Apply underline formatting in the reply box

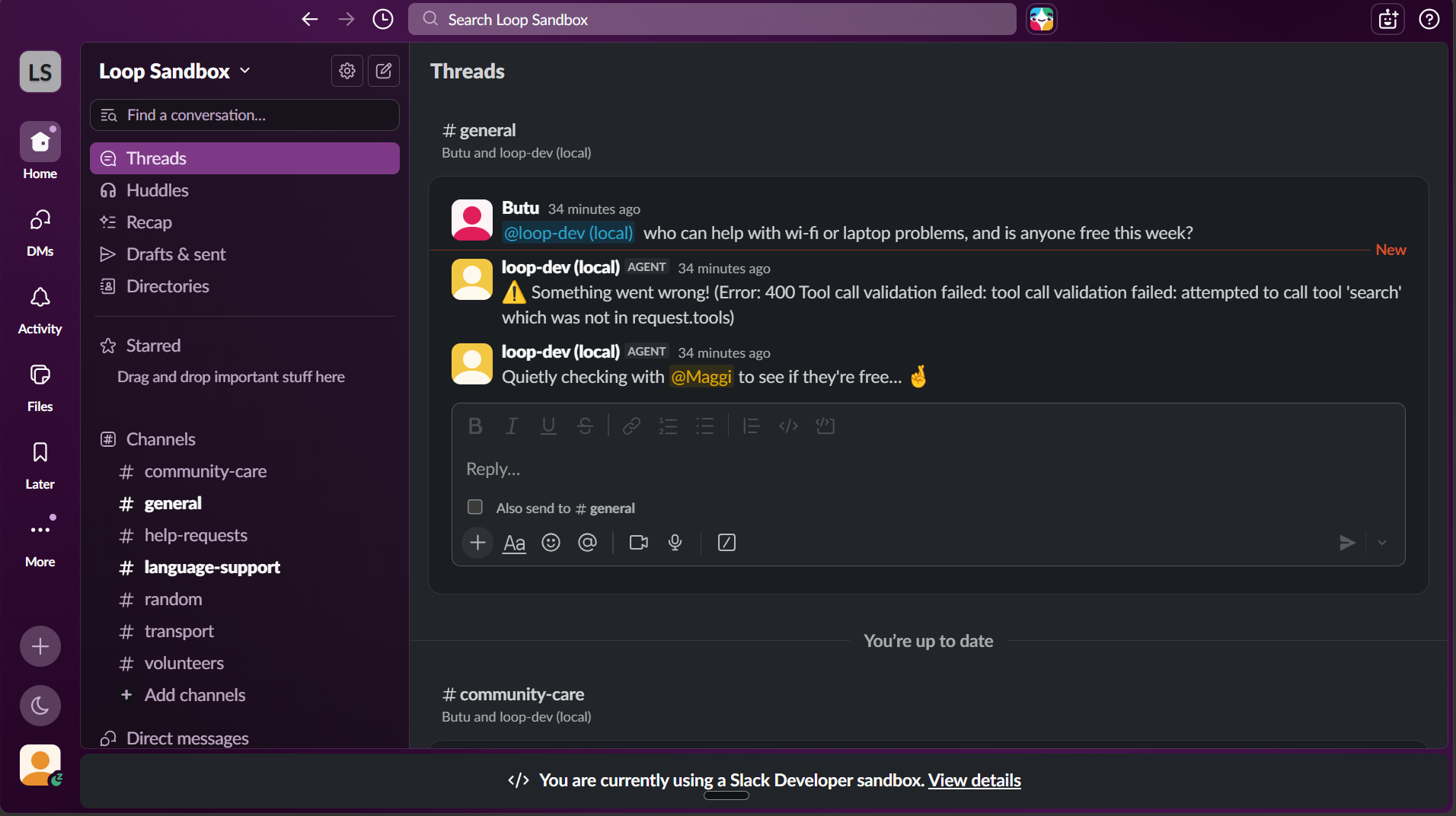548,426
